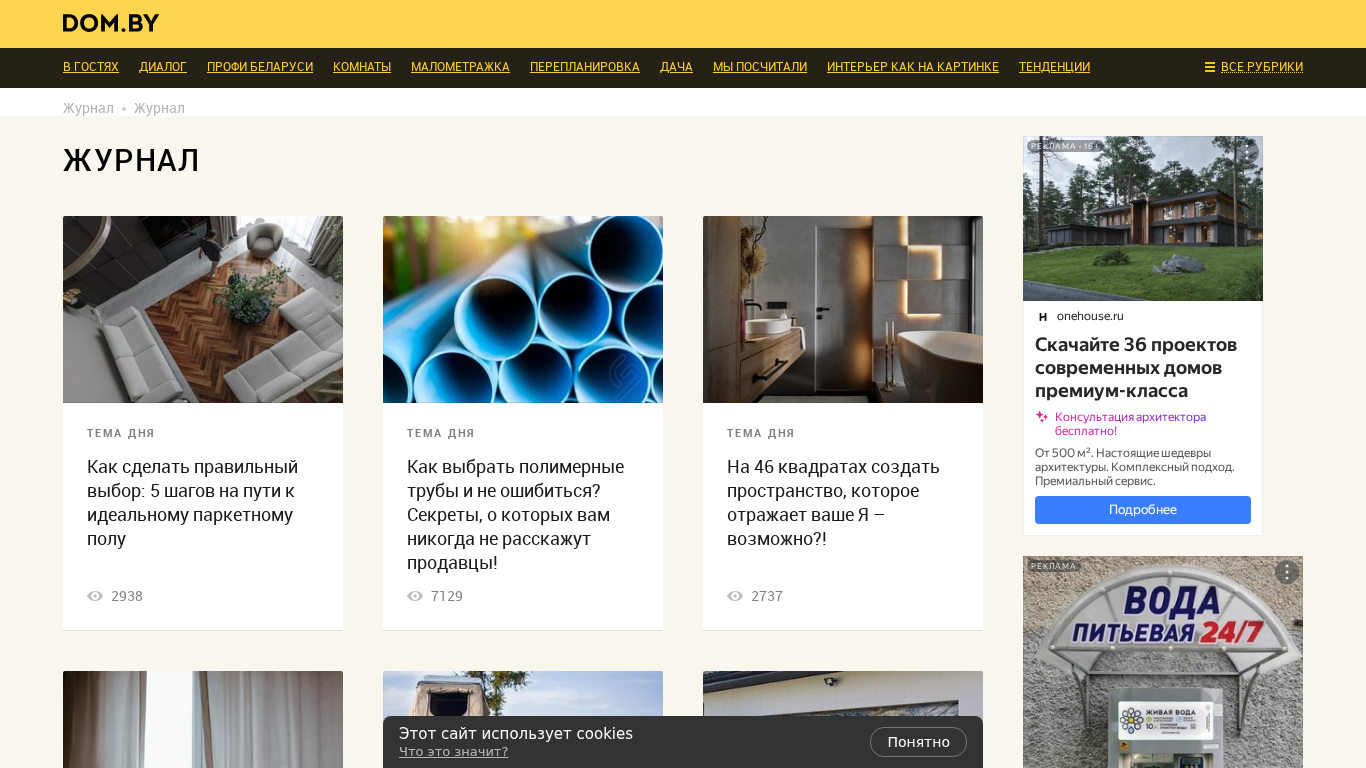The image size is (1366, 768).
Task: Click the last Журнал breadcrumb item
Action: pos(159,108)
